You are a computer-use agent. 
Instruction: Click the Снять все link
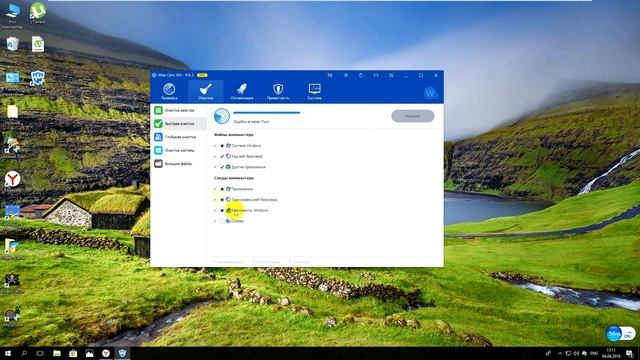pos(302,262)
